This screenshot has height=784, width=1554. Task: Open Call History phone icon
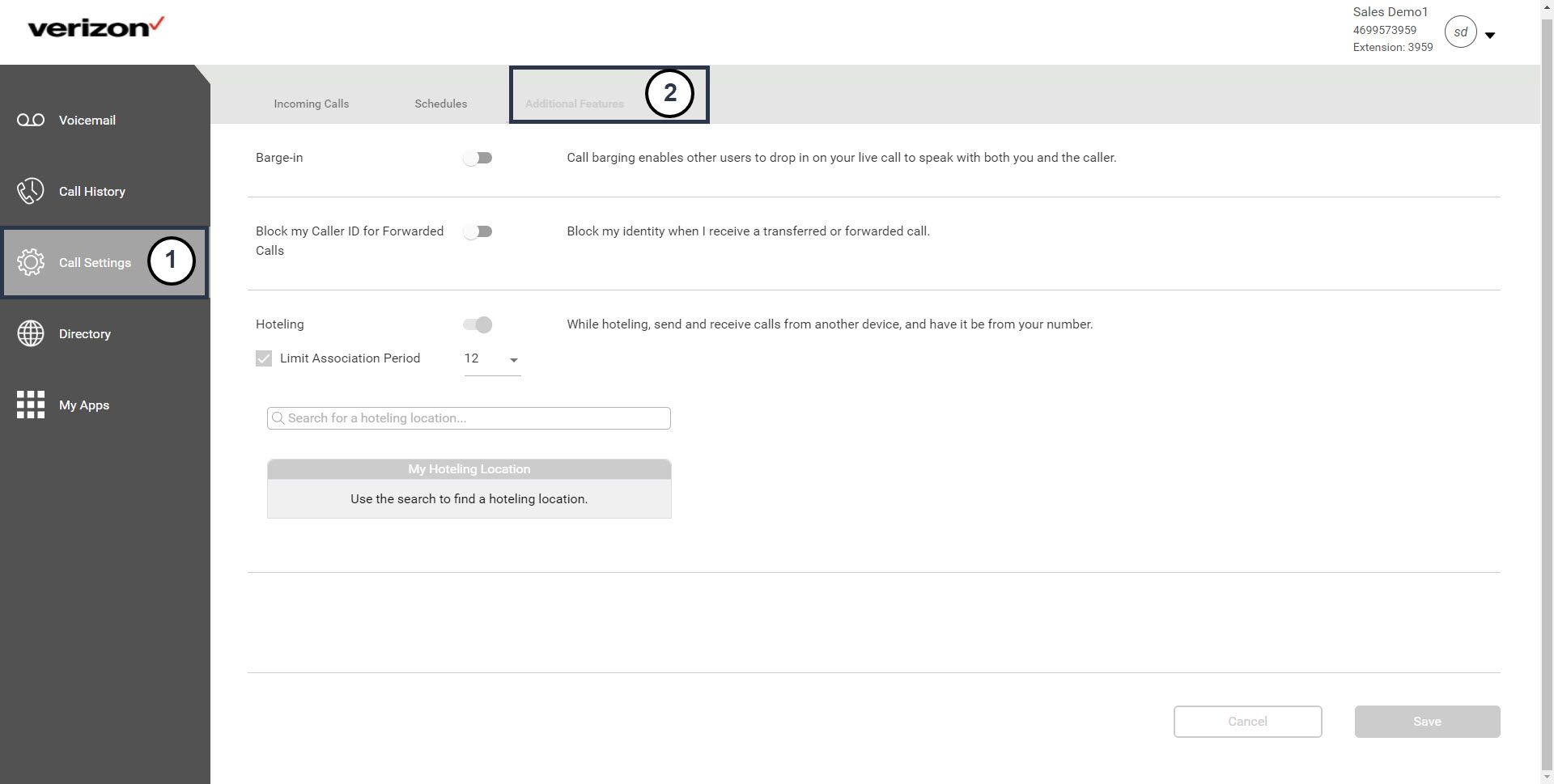[31, 192]
